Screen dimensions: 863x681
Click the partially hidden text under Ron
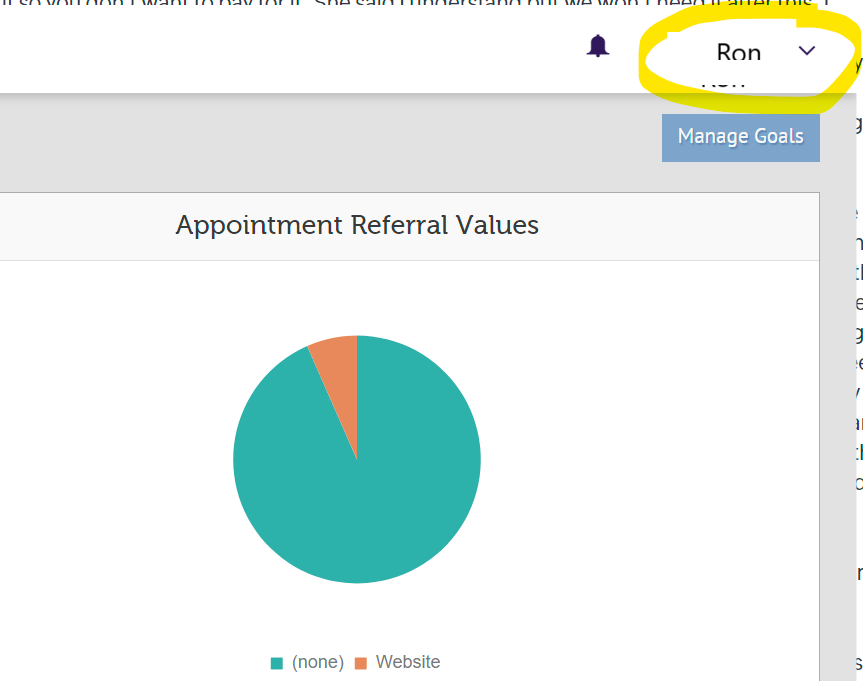point(723,84)
